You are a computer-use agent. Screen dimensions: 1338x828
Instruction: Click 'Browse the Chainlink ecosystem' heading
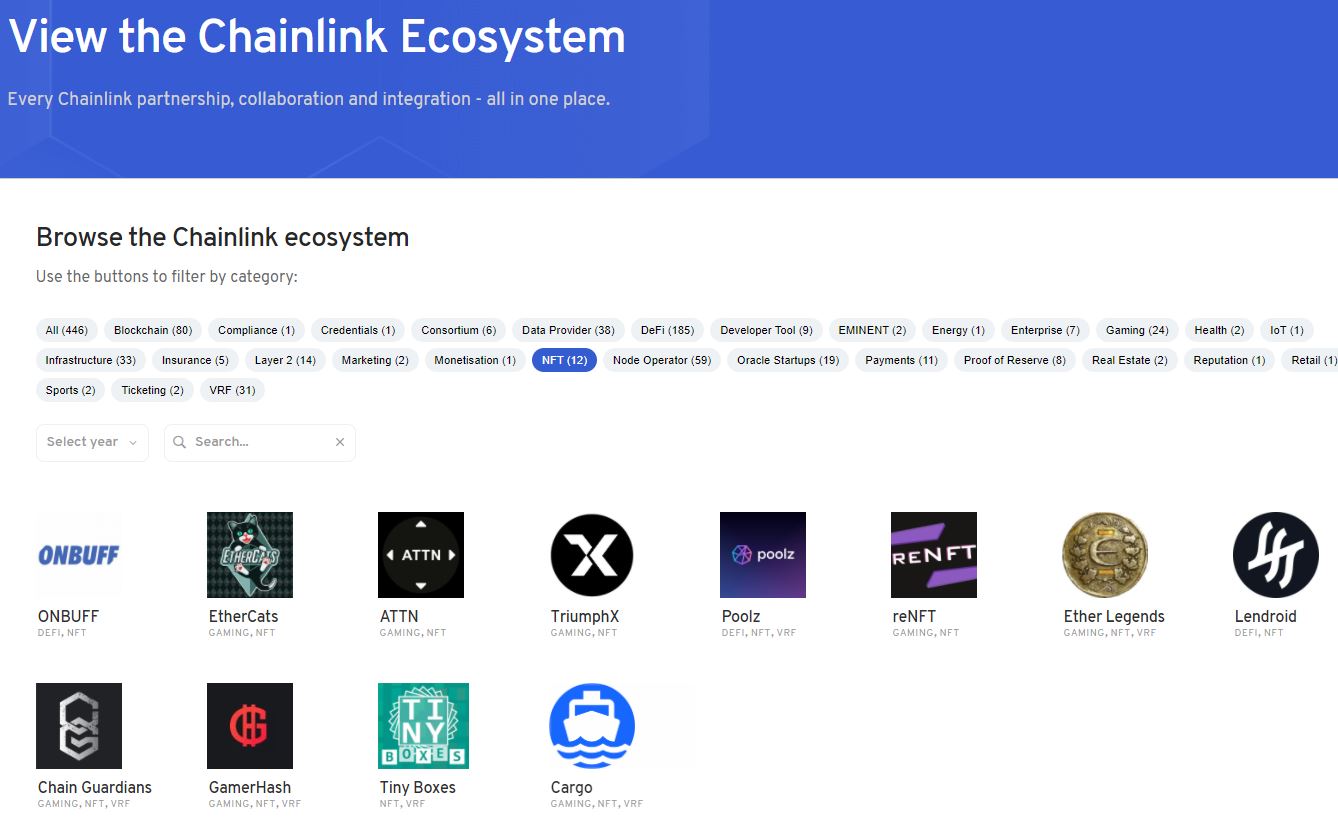tap(223, 237)
